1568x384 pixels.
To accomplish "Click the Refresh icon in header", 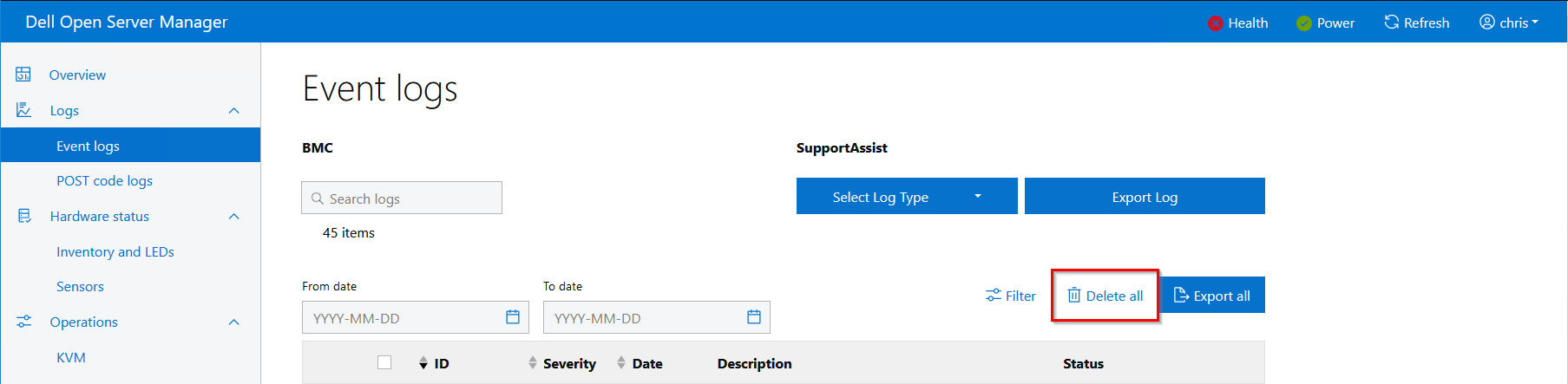I will [1392, 23].
